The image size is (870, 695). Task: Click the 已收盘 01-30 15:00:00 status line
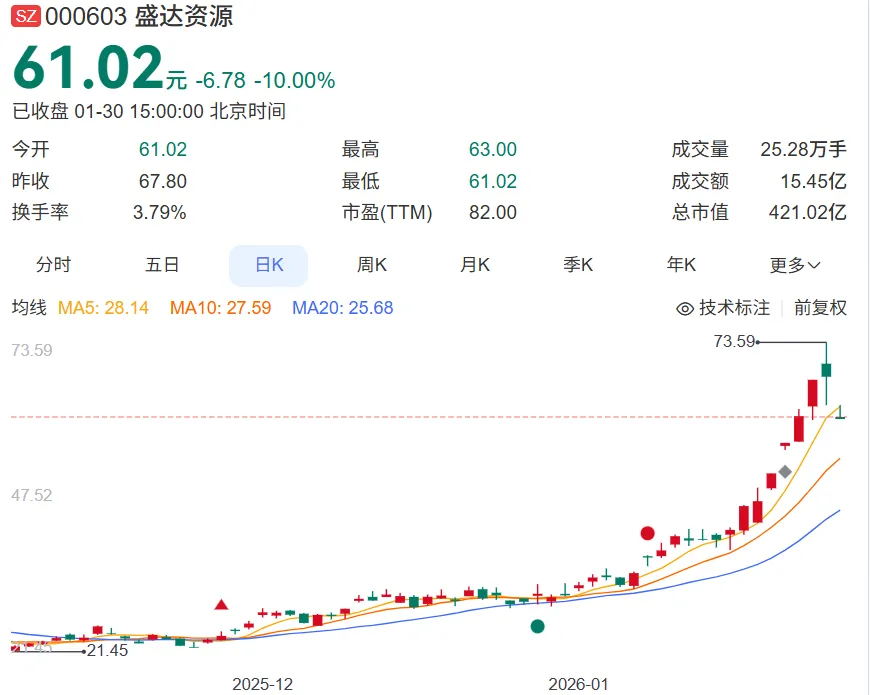(x=149, y=111)
